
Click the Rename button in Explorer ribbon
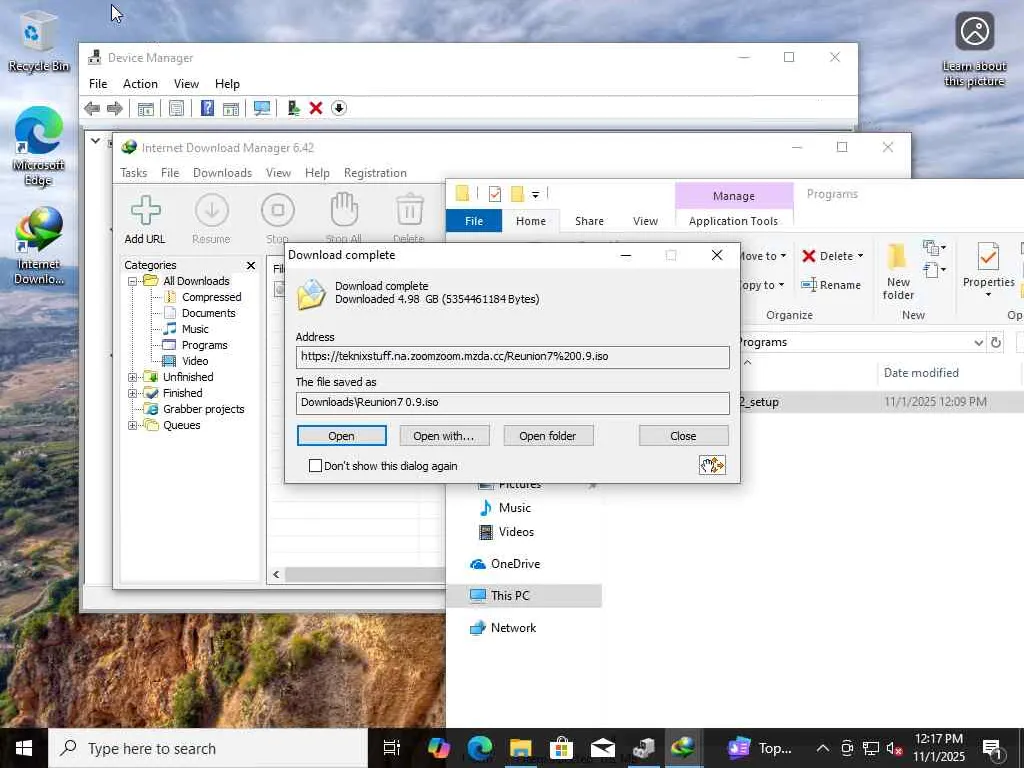[831, 285]
